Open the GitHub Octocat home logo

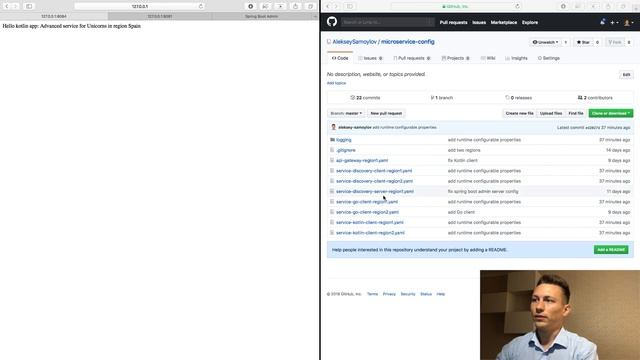332,22
